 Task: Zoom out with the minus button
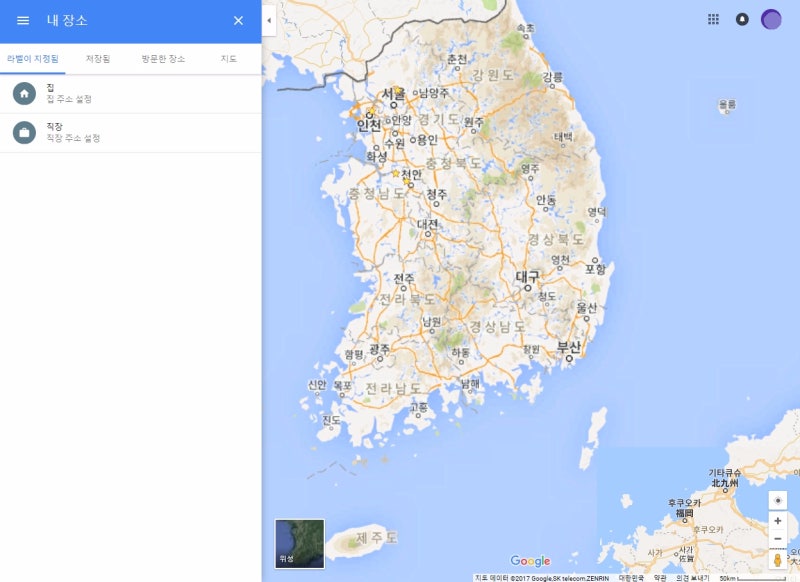click(778, 539)
